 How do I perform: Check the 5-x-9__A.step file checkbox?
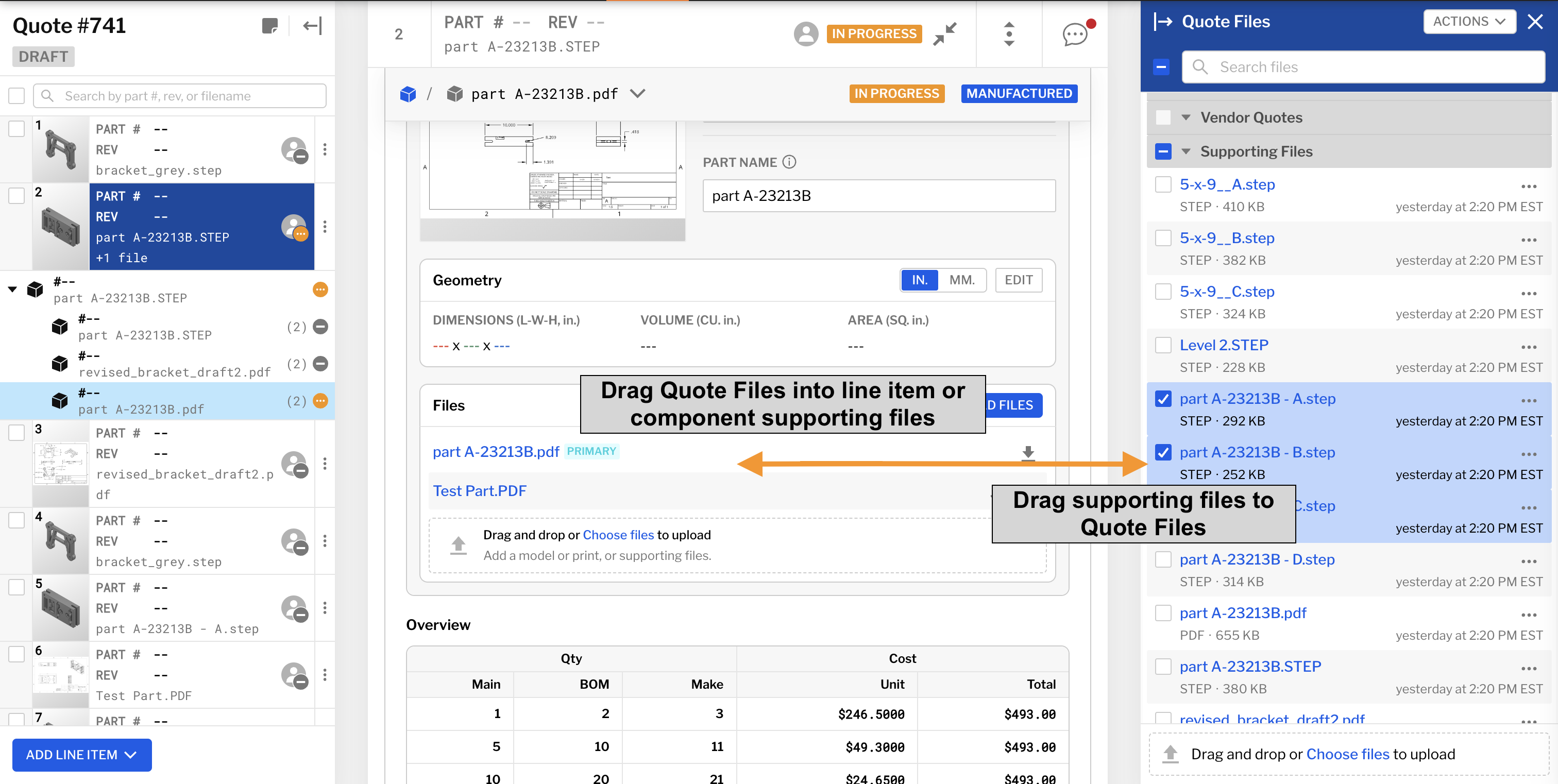tap(1162, 184)
